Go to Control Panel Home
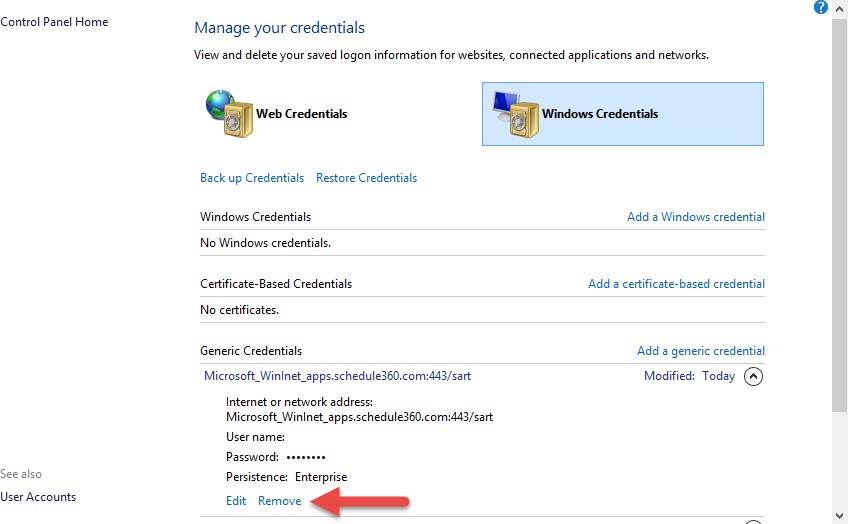Image resolution: width=848 pixels, height=524 pixels. 54,22
